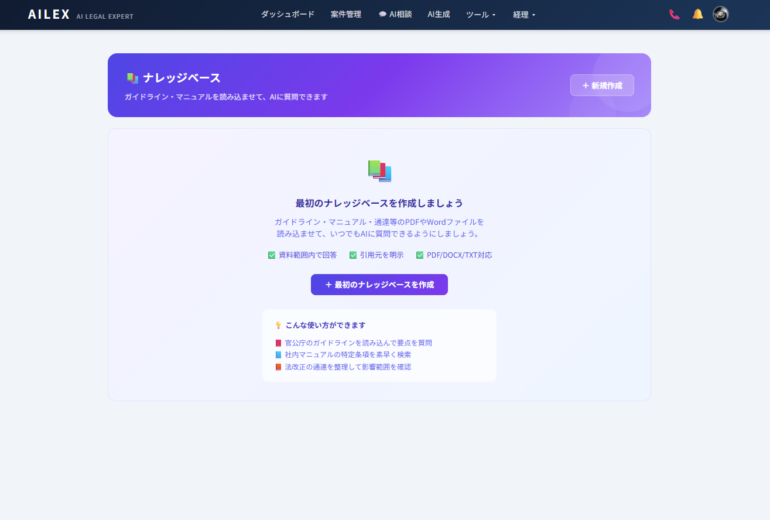The image size is (770, 520).
Task: Click the orange book icon for 法改正の通達
Action: [x=279, y=367]
